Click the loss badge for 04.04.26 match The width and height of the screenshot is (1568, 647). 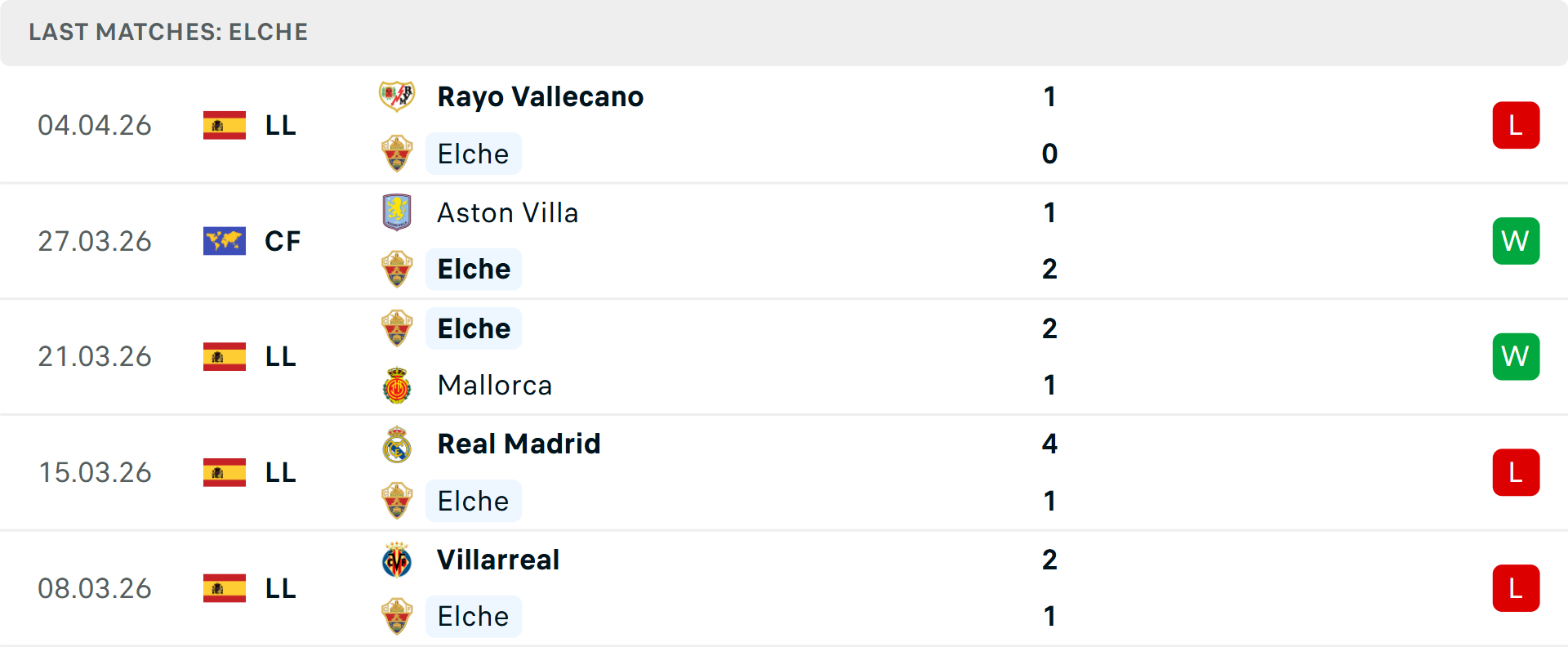[1516, 125]
